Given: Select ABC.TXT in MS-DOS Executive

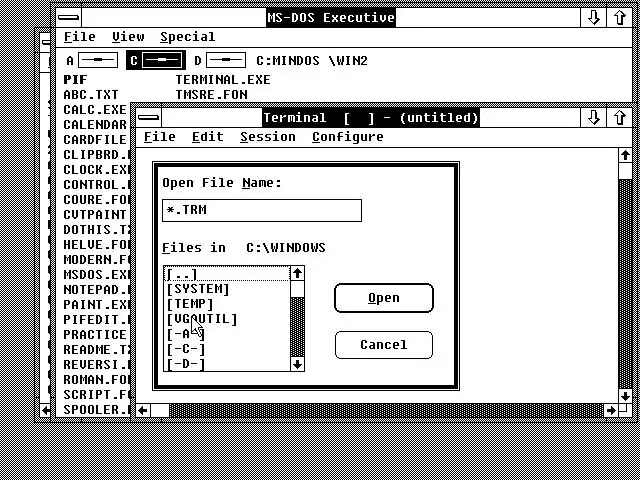Looking at the screenshot, I should [91, 95].
